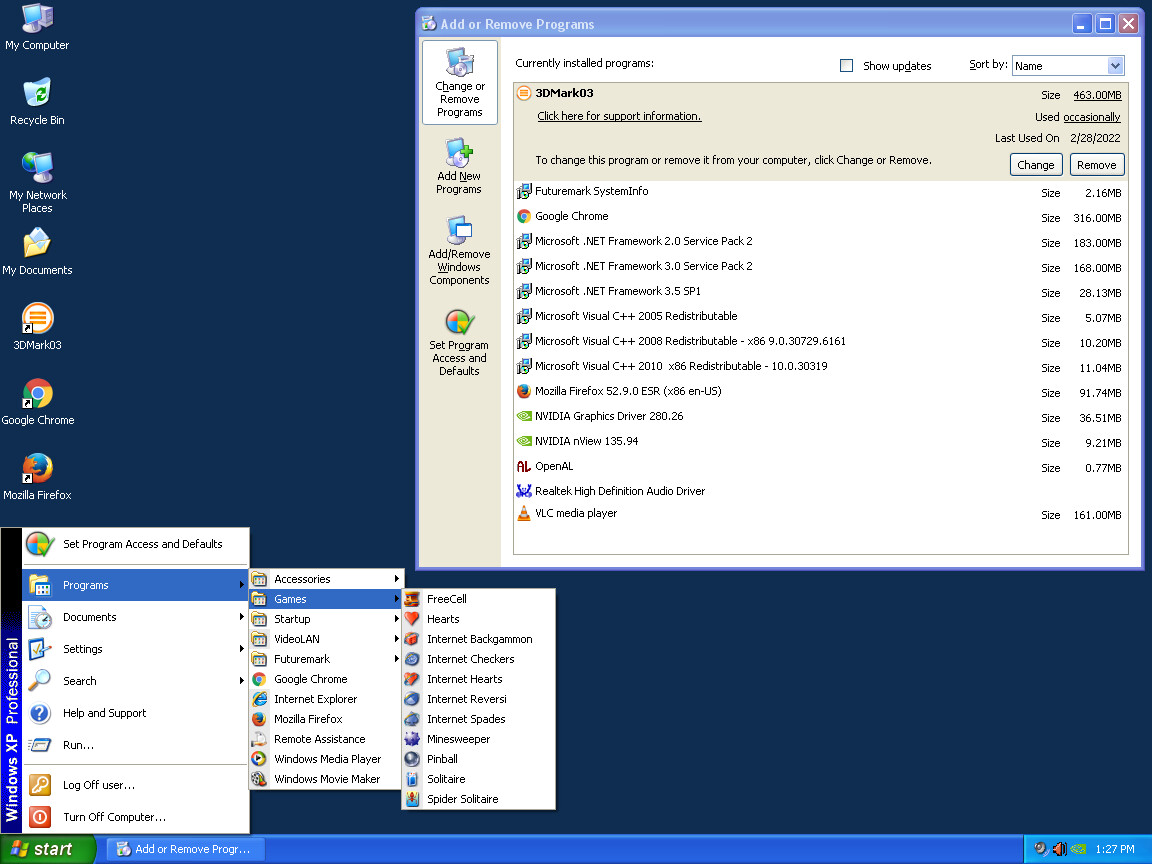This screenshot has height=864, width=1152.
Task: Click the volume speaker tray icon
Action: click(x=1059, y=849)
